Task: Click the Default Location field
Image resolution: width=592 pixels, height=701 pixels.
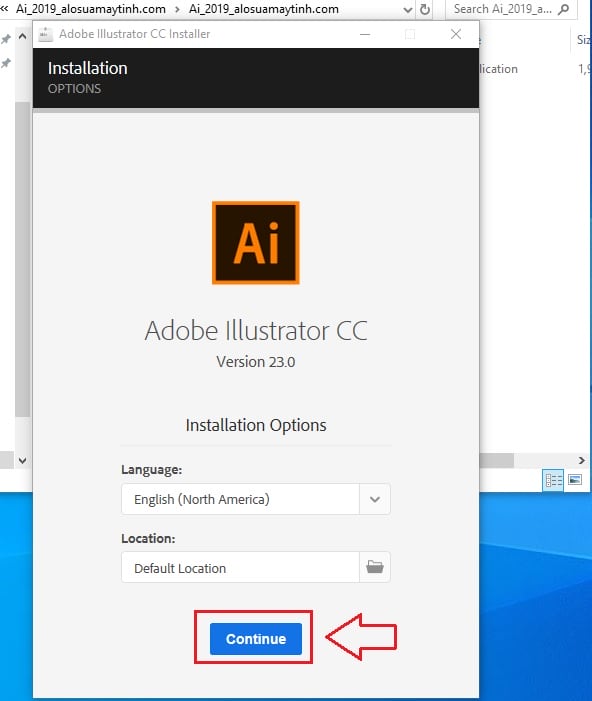Action: (x=240, y=567)
